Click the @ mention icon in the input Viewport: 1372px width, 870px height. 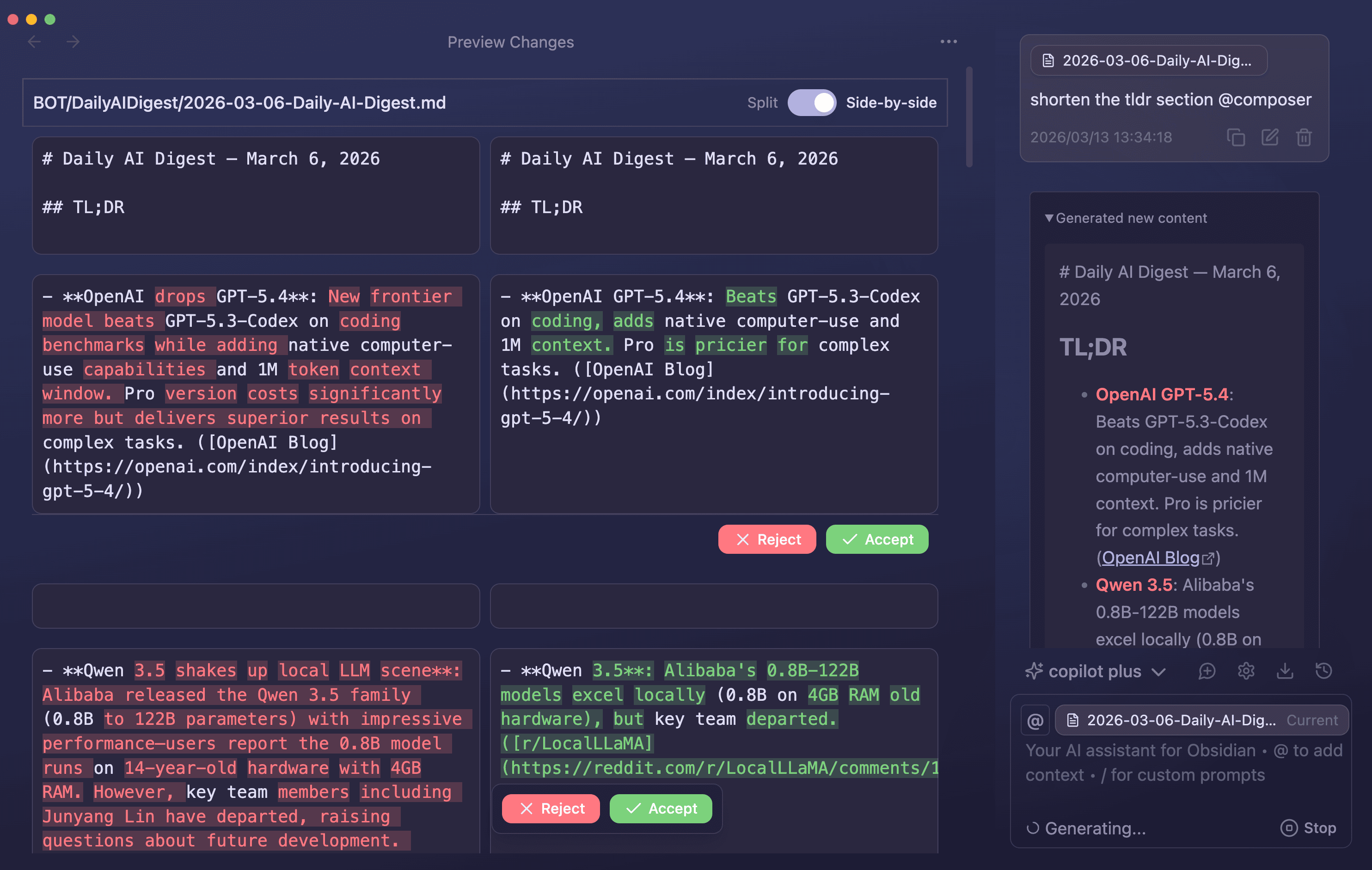click(x=1035, y=720)
